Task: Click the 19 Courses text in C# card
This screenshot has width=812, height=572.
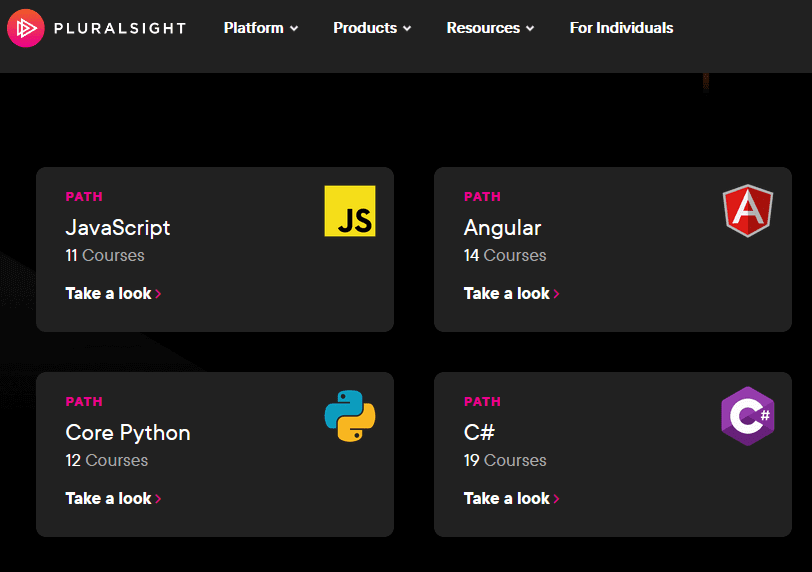Action: 505,461
